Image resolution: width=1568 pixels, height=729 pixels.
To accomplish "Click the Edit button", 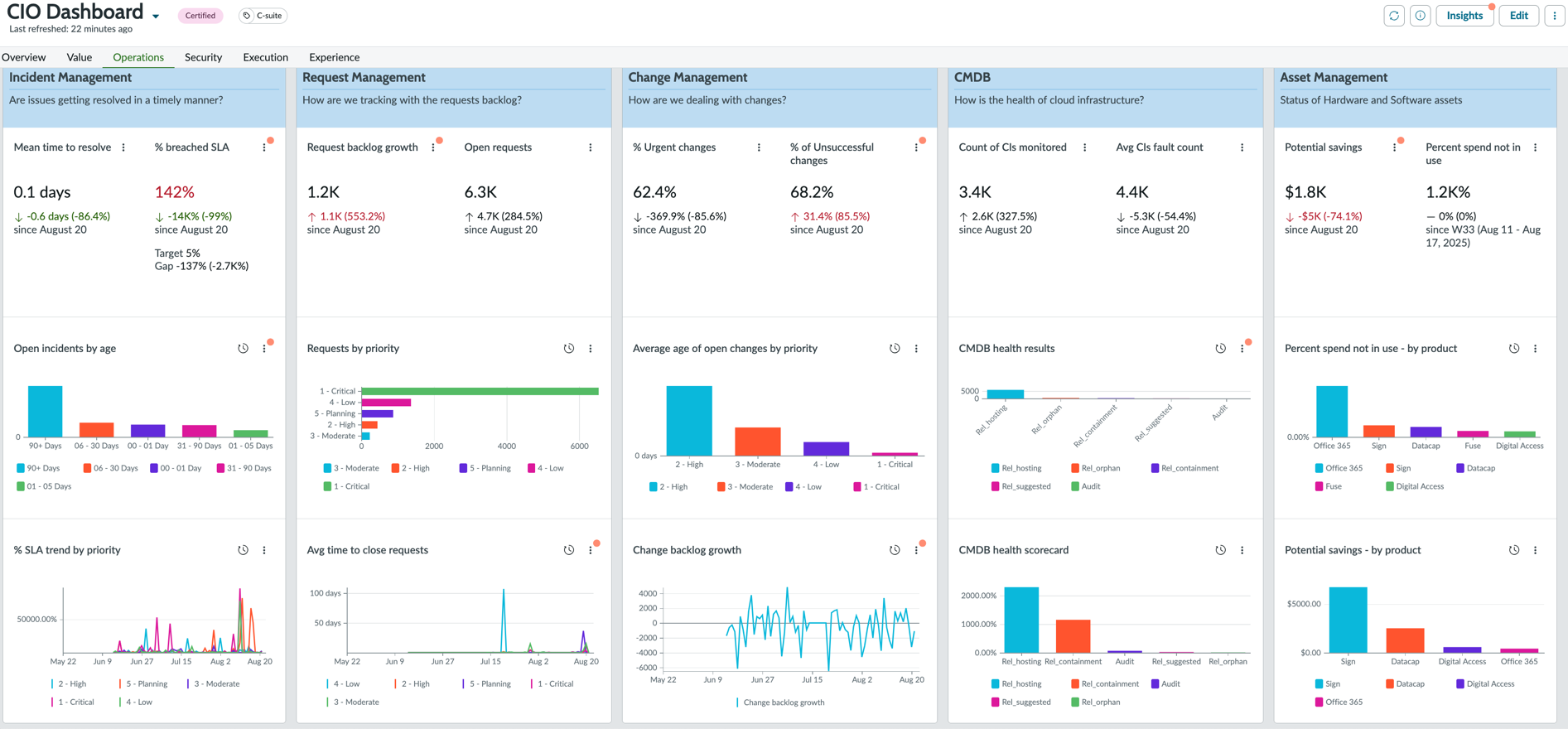I will (1519, 16).
